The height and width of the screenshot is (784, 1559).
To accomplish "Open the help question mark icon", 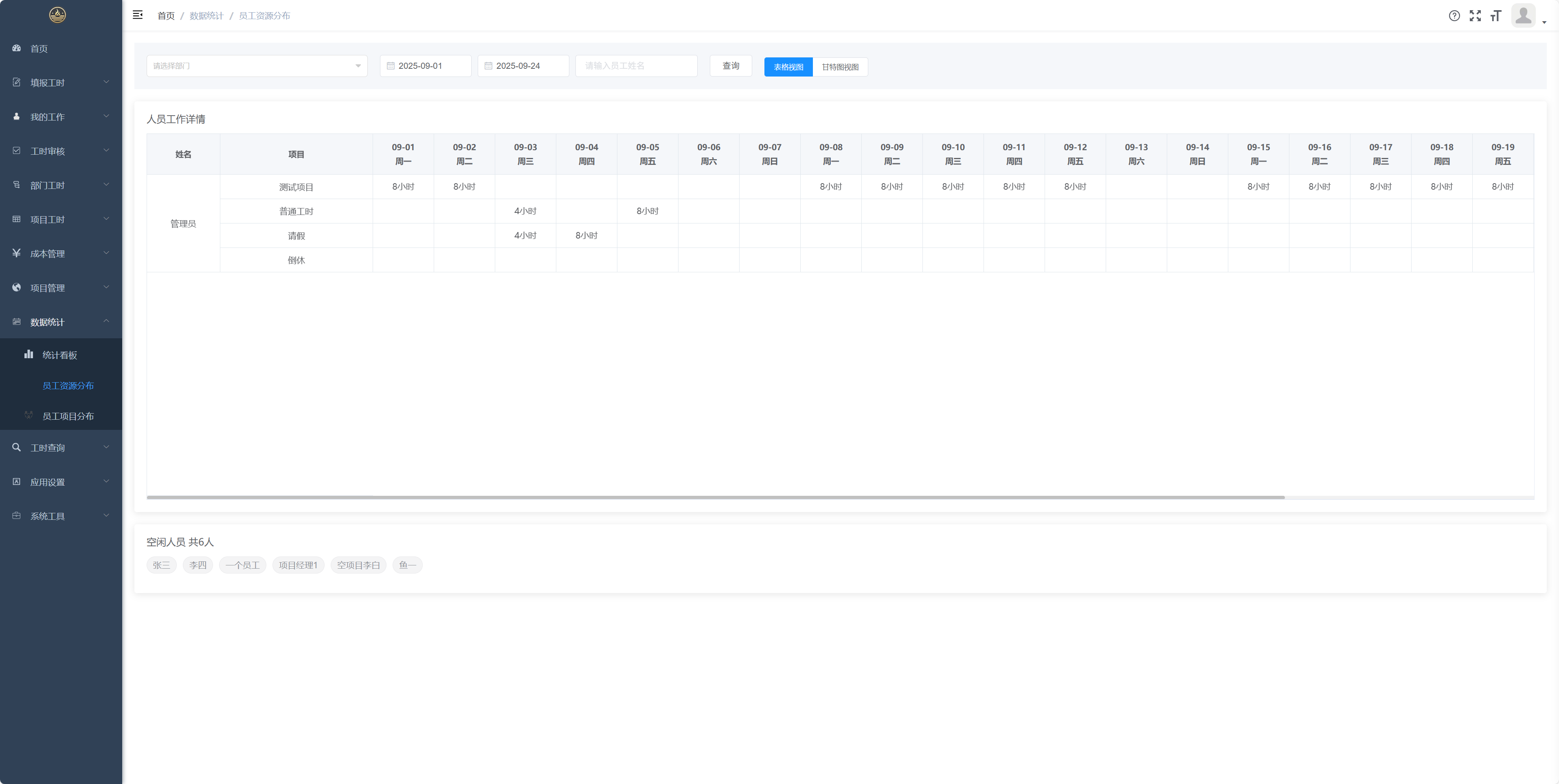I will [x=1454, y=16].
